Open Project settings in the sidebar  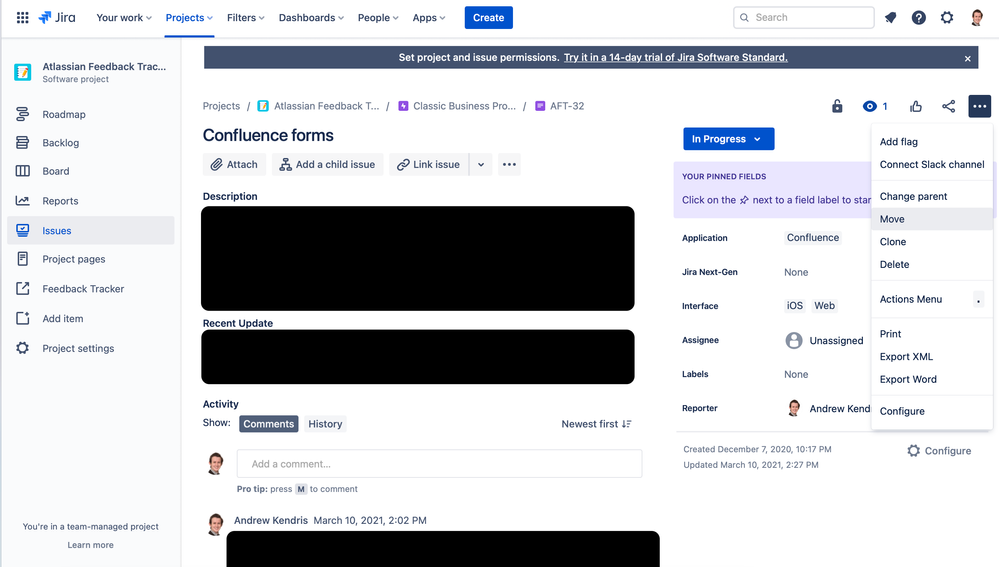90,348
